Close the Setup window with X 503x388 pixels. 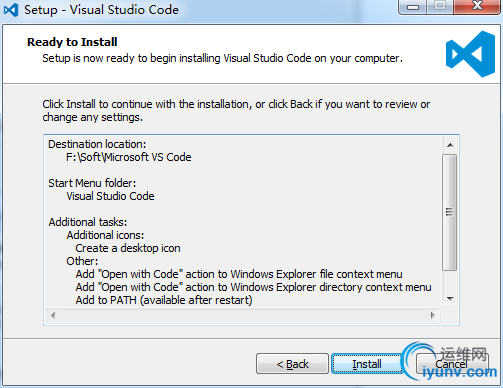pyautogui.click(x=477, y=7)
